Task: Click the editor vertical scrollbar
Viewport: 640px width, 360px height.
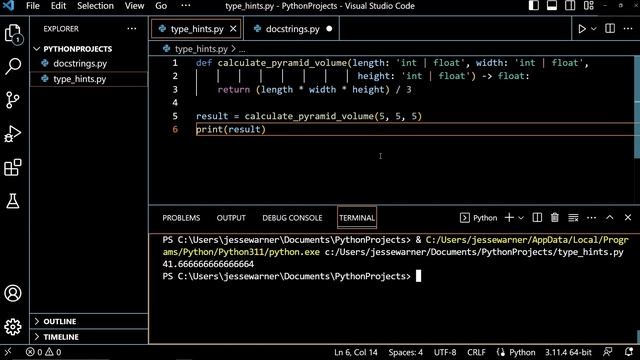Action: click(637, 107)
